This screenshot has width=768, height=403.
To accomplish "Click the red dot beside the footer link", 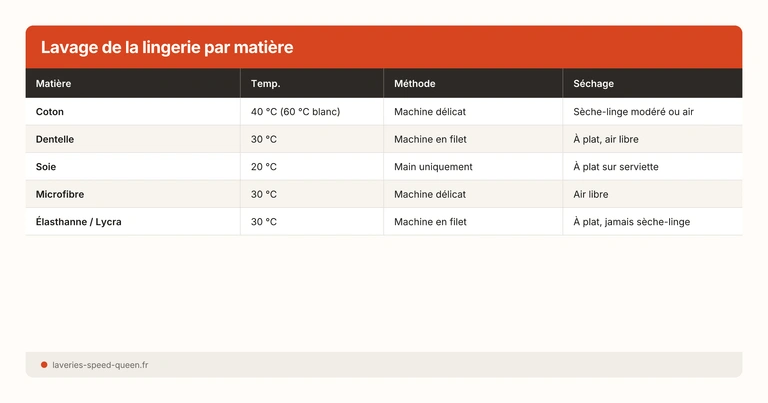I will pos(44,365).
